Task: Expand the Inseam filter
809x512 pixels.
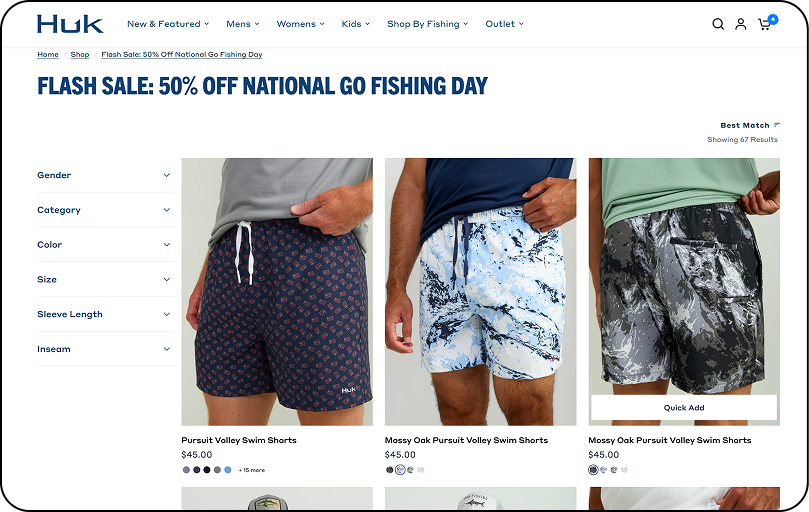Action: tap(104, 349)
